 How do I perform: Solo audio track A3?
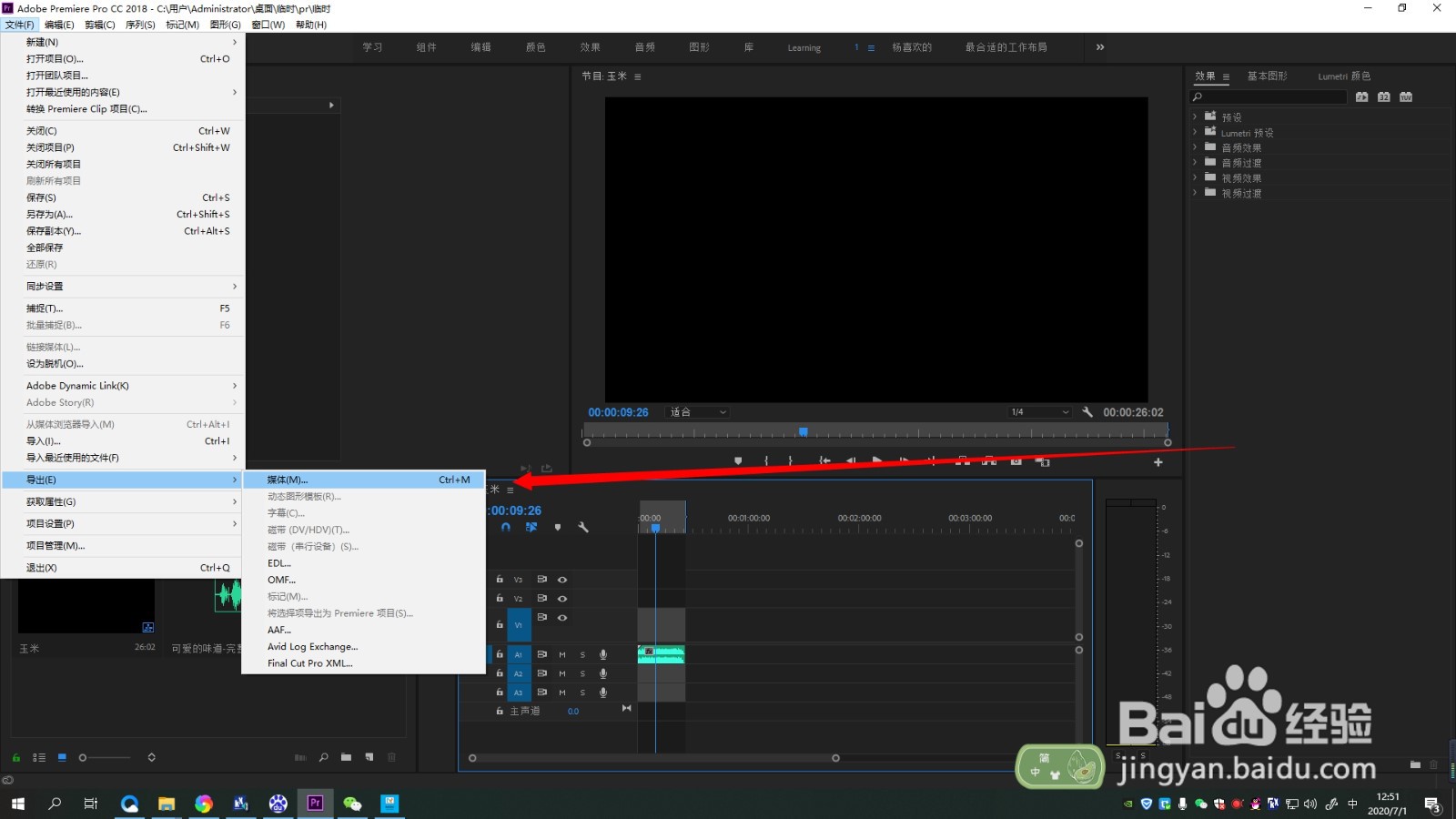582,693
